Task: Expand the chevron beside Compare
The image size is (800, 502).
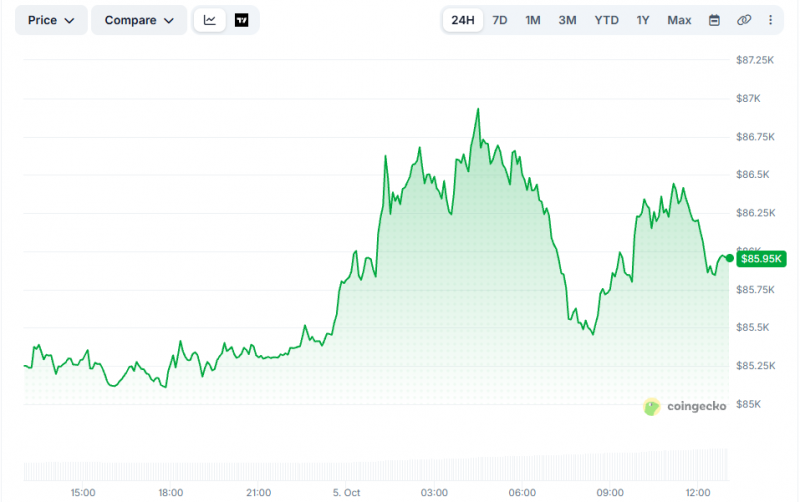Action: pos(169,21)
